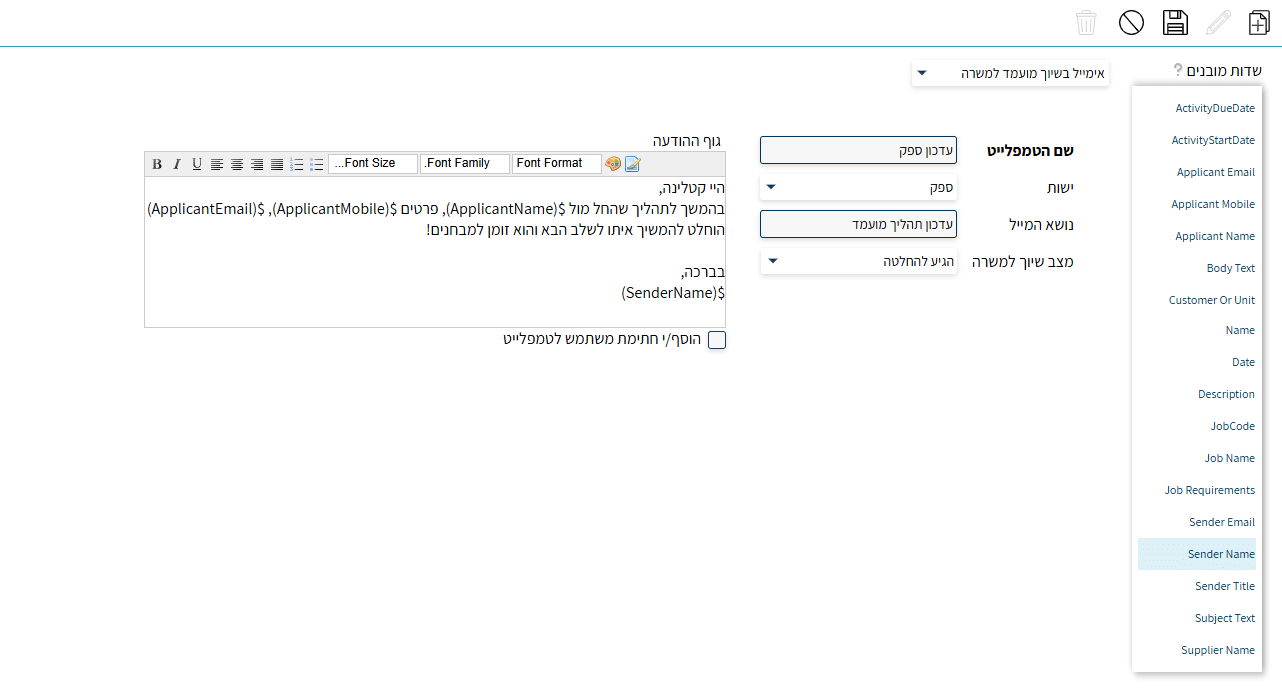Viewport: 1282px width, 690px height.
Task: Open the Font Size dropdown
Action: [373, 164]
